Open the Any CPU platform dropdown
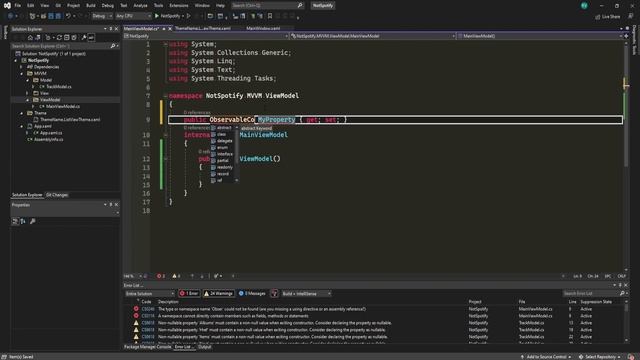Screen dimensions: 640x360 (x=133, y=16)
